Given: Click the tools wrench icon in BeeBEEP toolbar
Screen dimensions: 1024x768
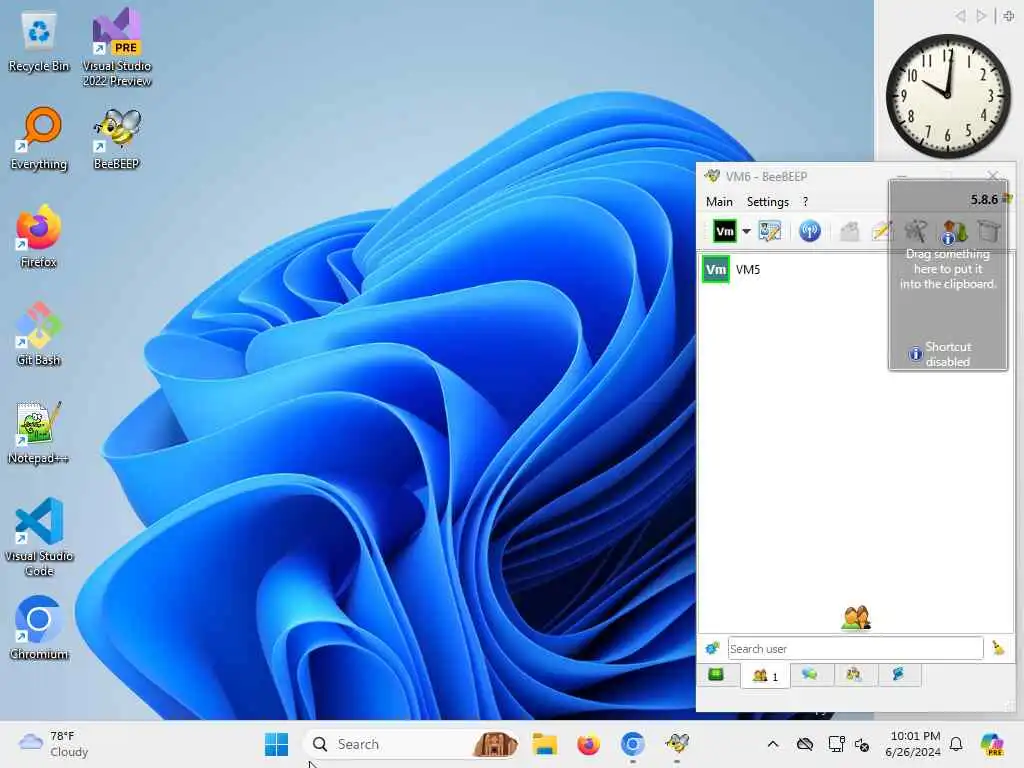Looking at the screenshot, I should click(916, 231).
